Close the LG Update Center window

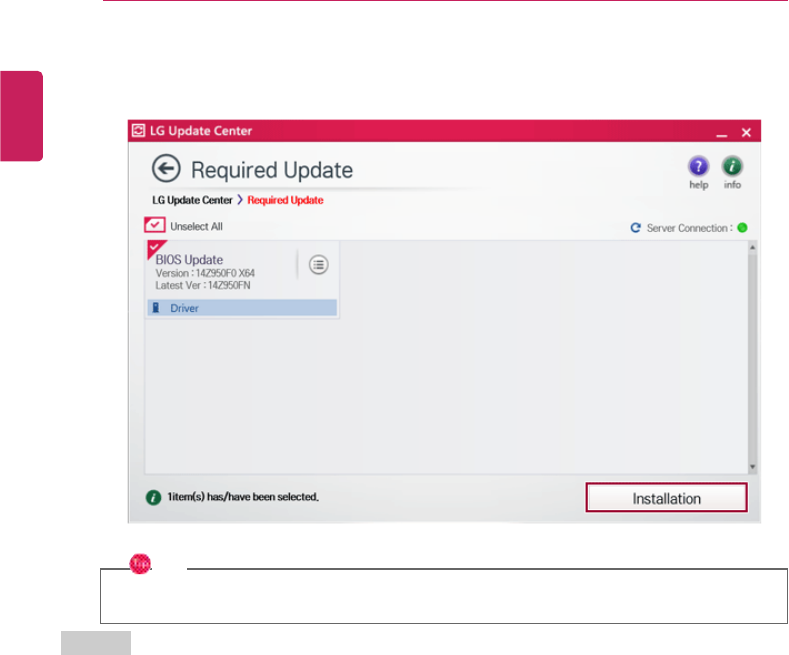746,132
